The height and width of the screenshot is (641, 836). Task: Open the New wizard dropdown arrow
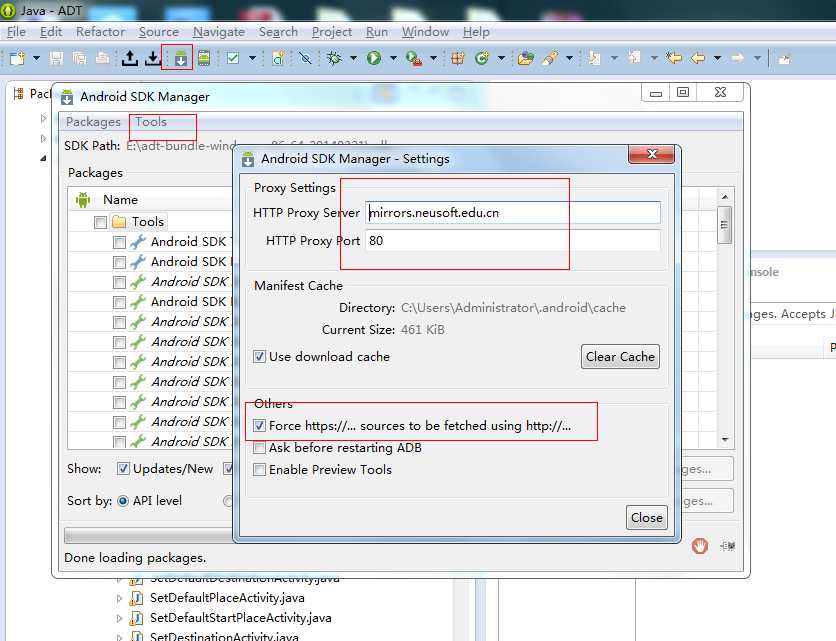click(x=36, y=58)
